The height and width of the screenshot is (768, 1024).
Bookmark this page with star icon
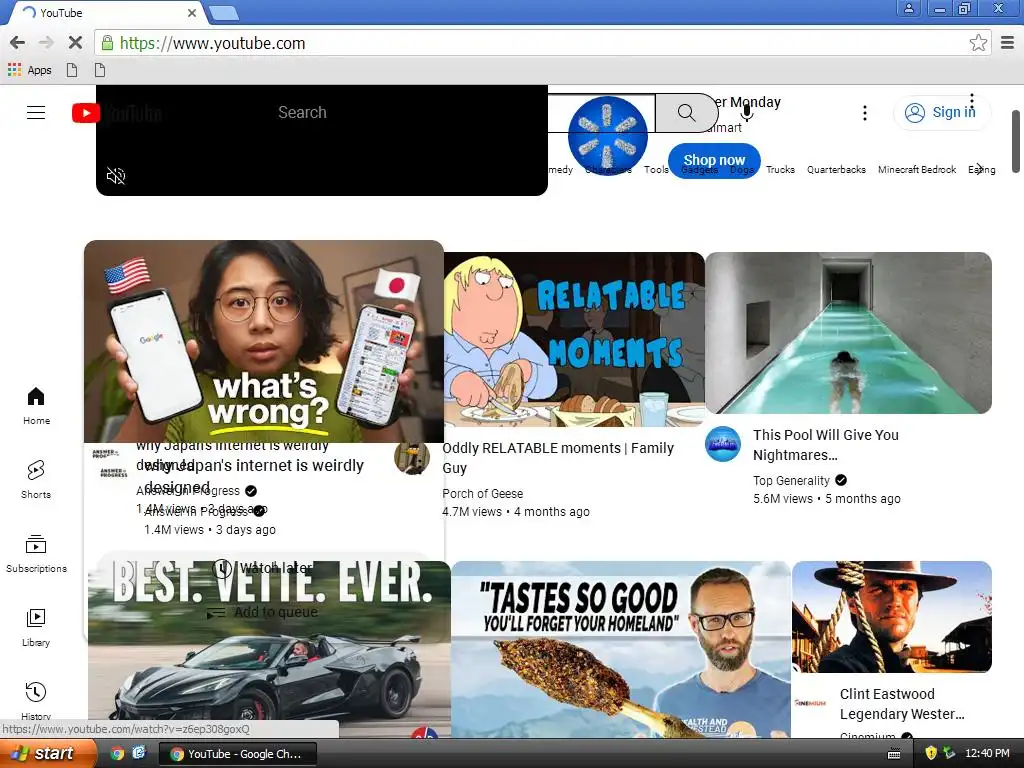point(978,43)
